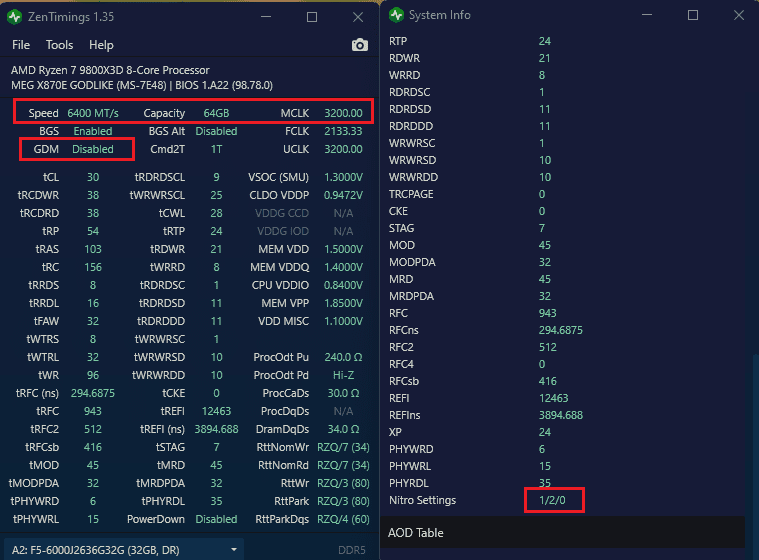Click the VSOC (SMU) 1.3000V value
This screenshot has width=759, height=560.
click(x=343, y=177)
